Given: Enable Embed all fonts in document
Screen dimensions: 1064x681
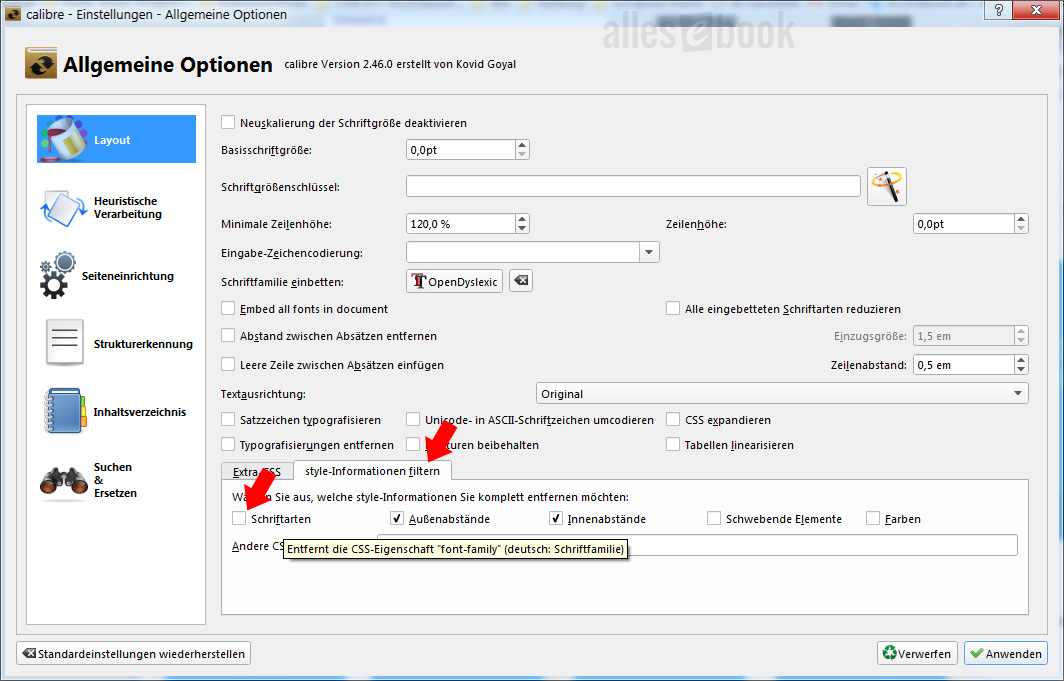Looking at the screenshot, I should point(228,309).
